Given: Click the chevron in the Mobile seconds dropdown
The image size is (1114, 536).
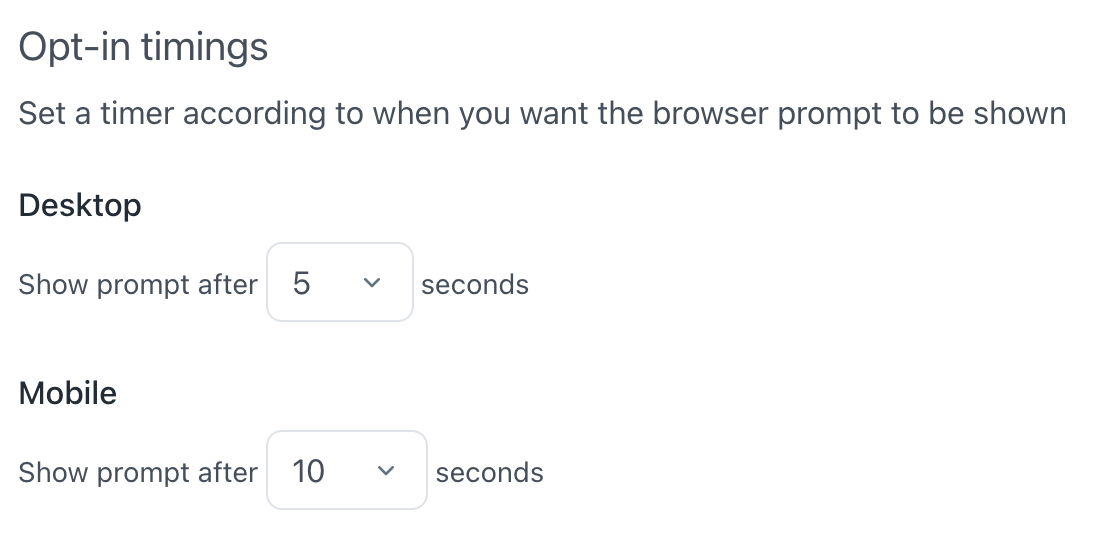Looking at the screenshot, I should coord(386,472).
